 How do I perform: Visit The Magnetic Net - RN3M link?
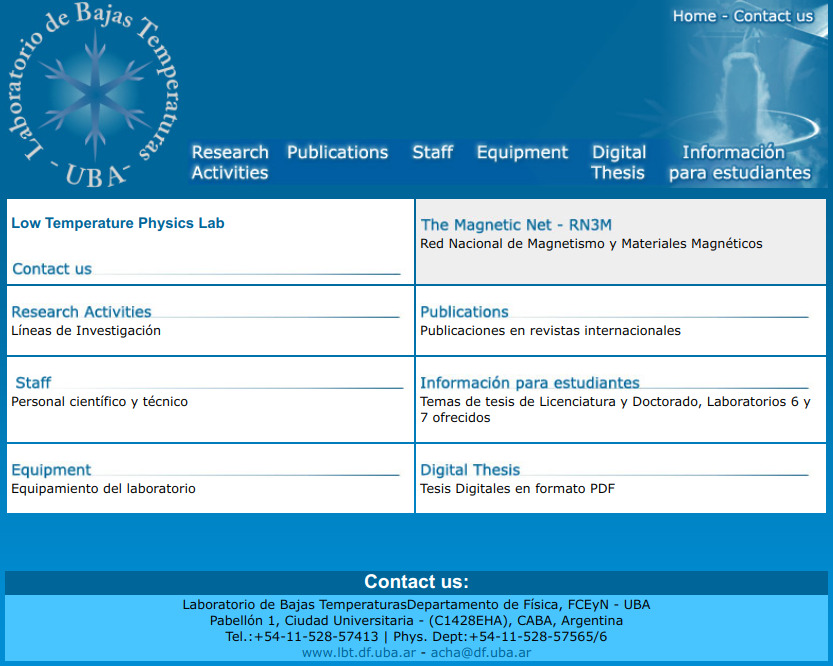pos(516,225)
